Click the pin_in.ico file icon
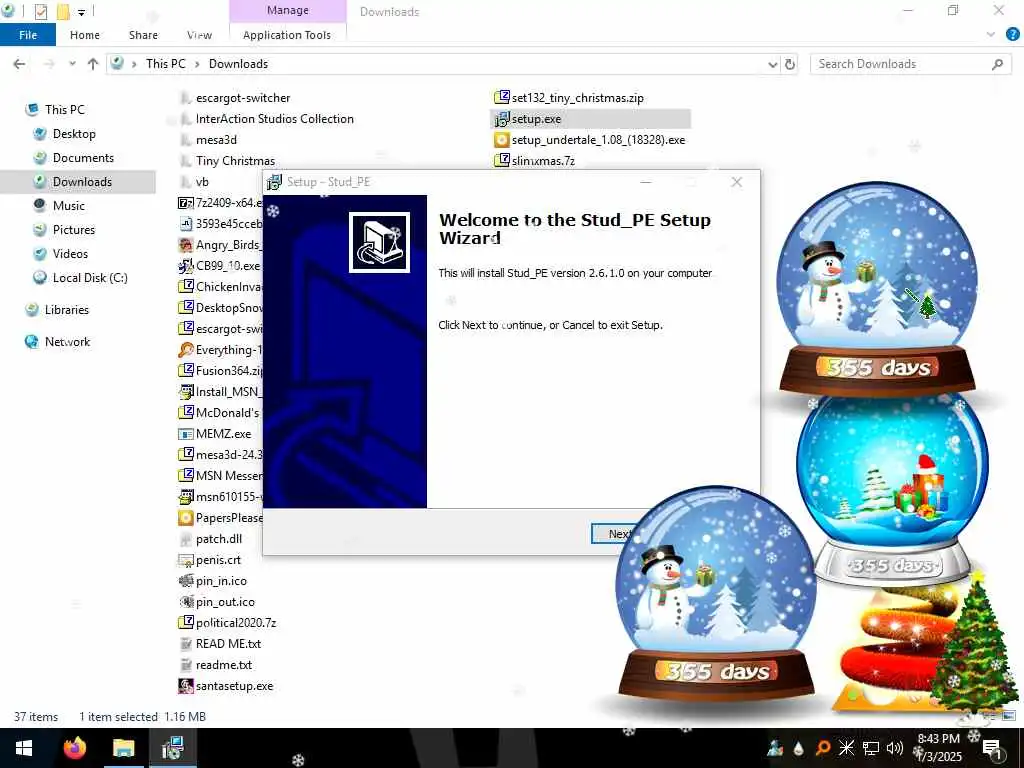The width and height of the screenshot is (1024, 768). 186,581
